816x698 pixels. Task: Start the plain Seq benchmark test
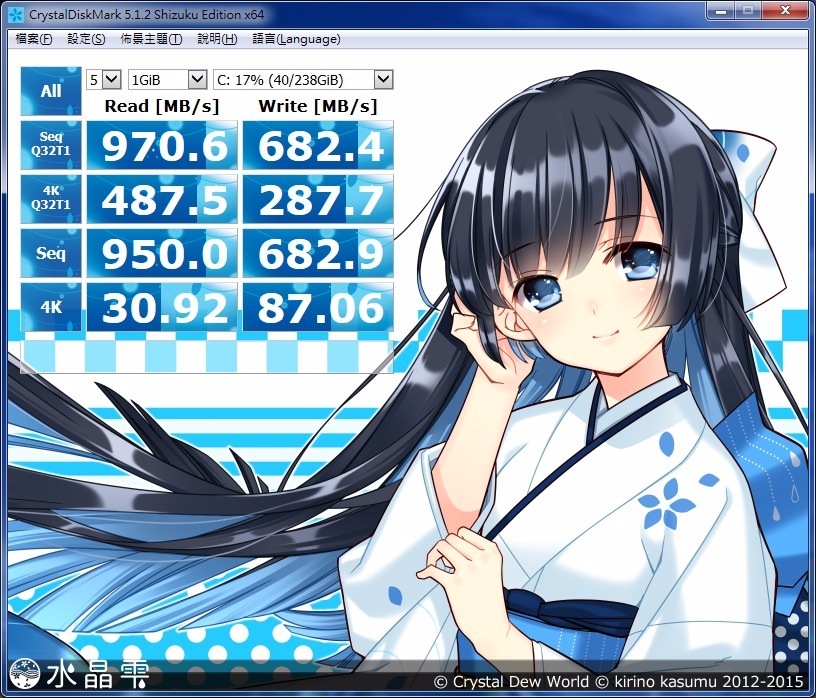(x=51, y=253)
